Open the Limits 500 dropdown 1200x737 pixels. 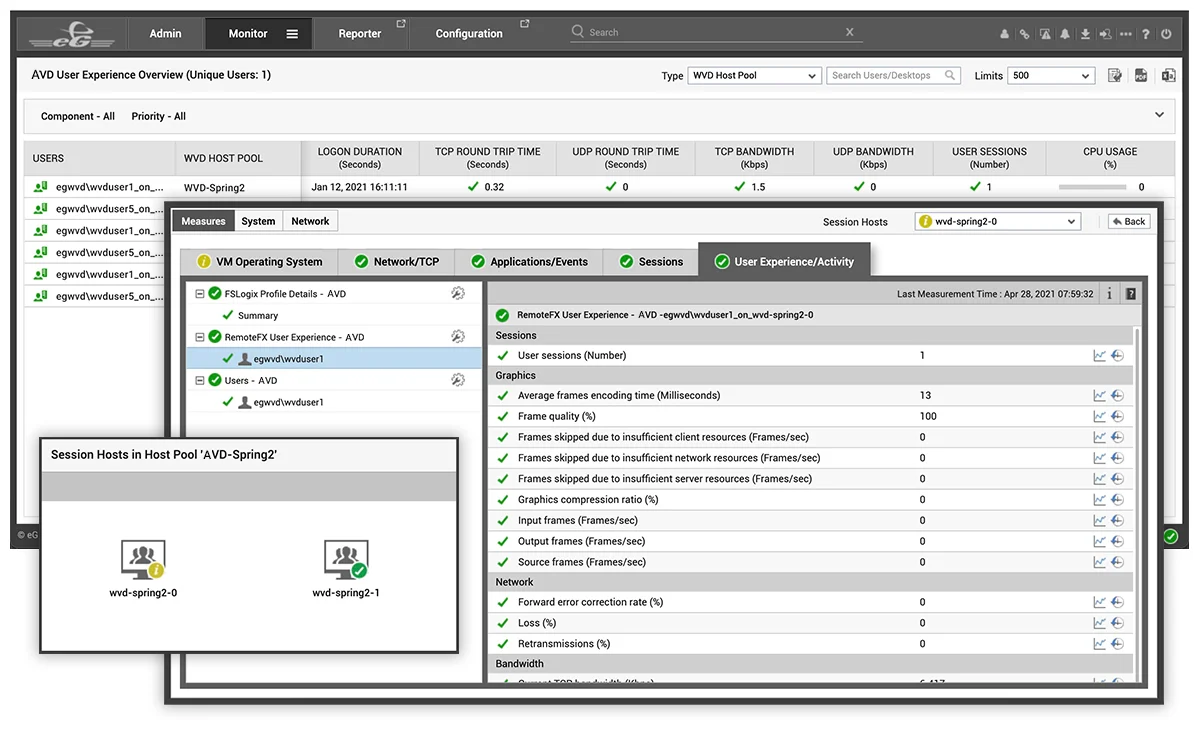tap(1051, 75)
